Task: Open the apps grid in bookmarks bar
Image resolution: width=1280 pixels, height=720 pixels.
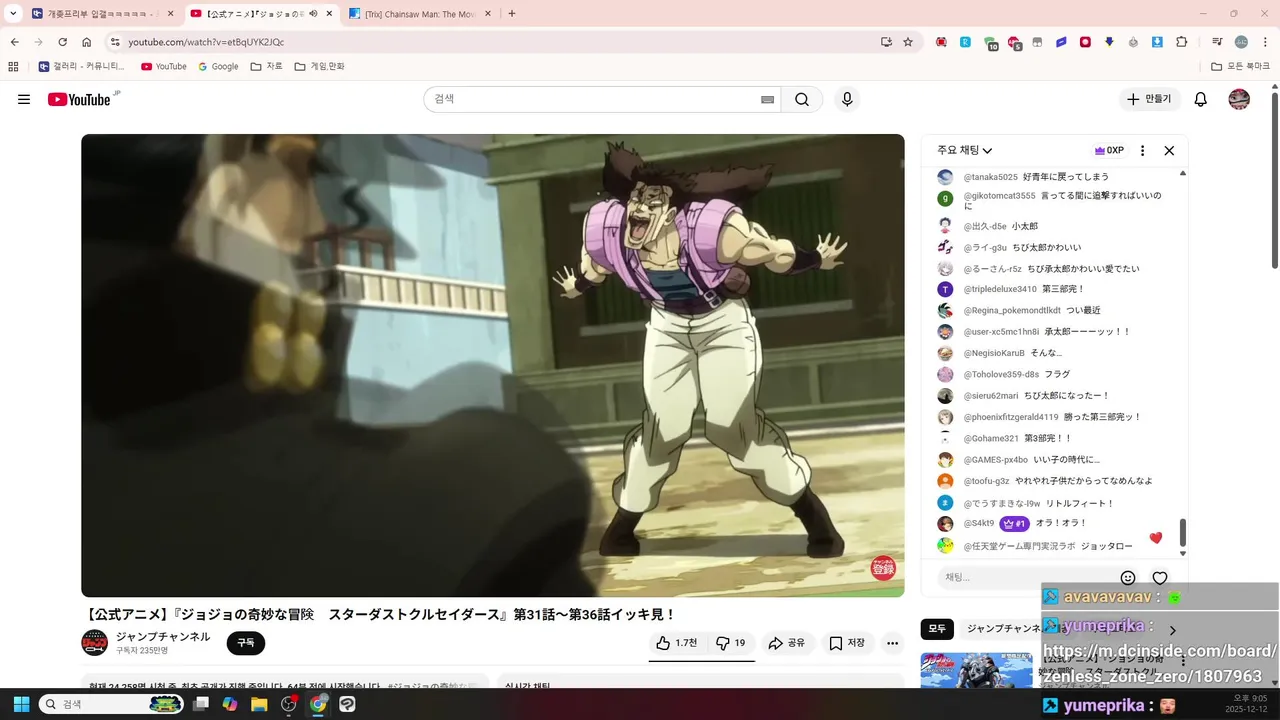Action: tap(13, 66)
